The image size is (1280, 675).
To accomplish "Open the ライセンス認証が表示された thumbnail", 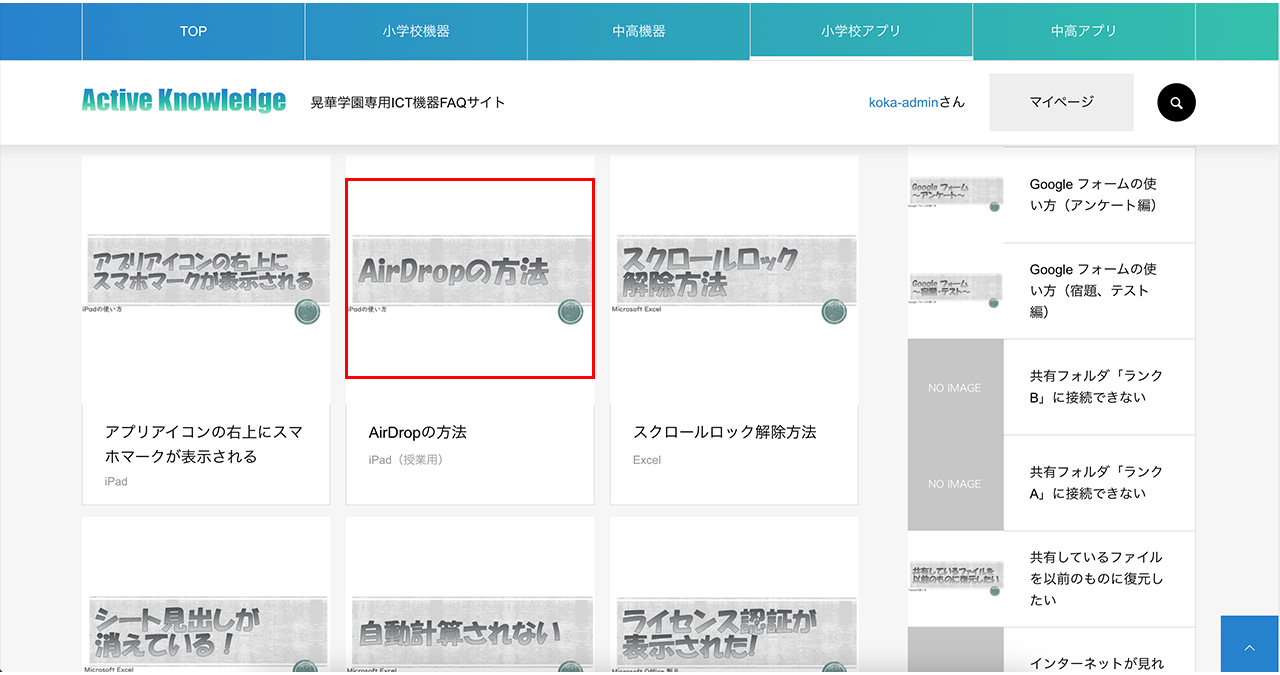I will click(x=734, y=595).
